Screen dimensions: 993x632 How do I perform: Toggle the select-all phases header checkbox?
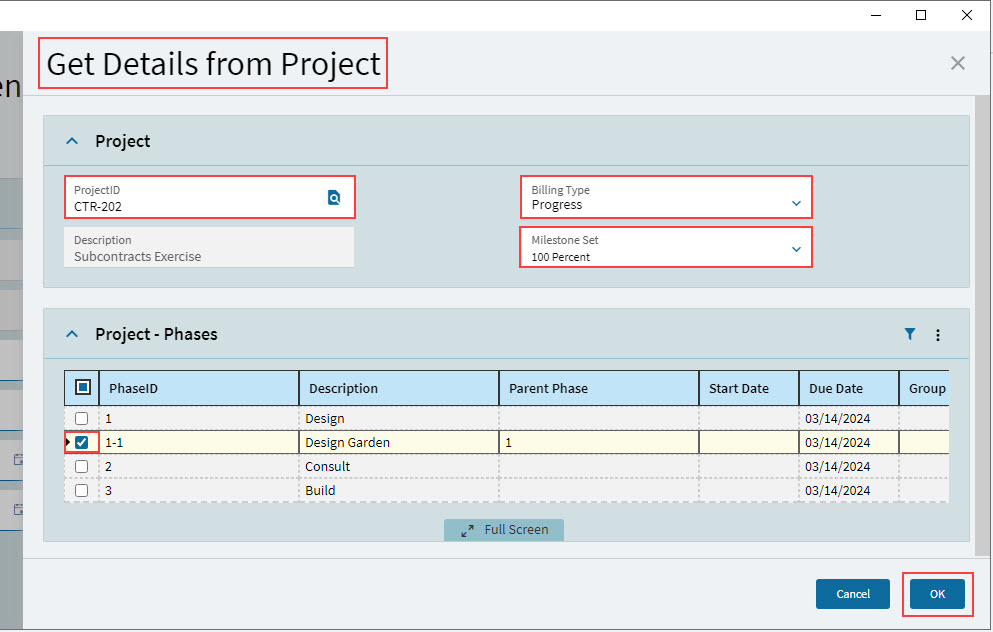tap(82, 387)
